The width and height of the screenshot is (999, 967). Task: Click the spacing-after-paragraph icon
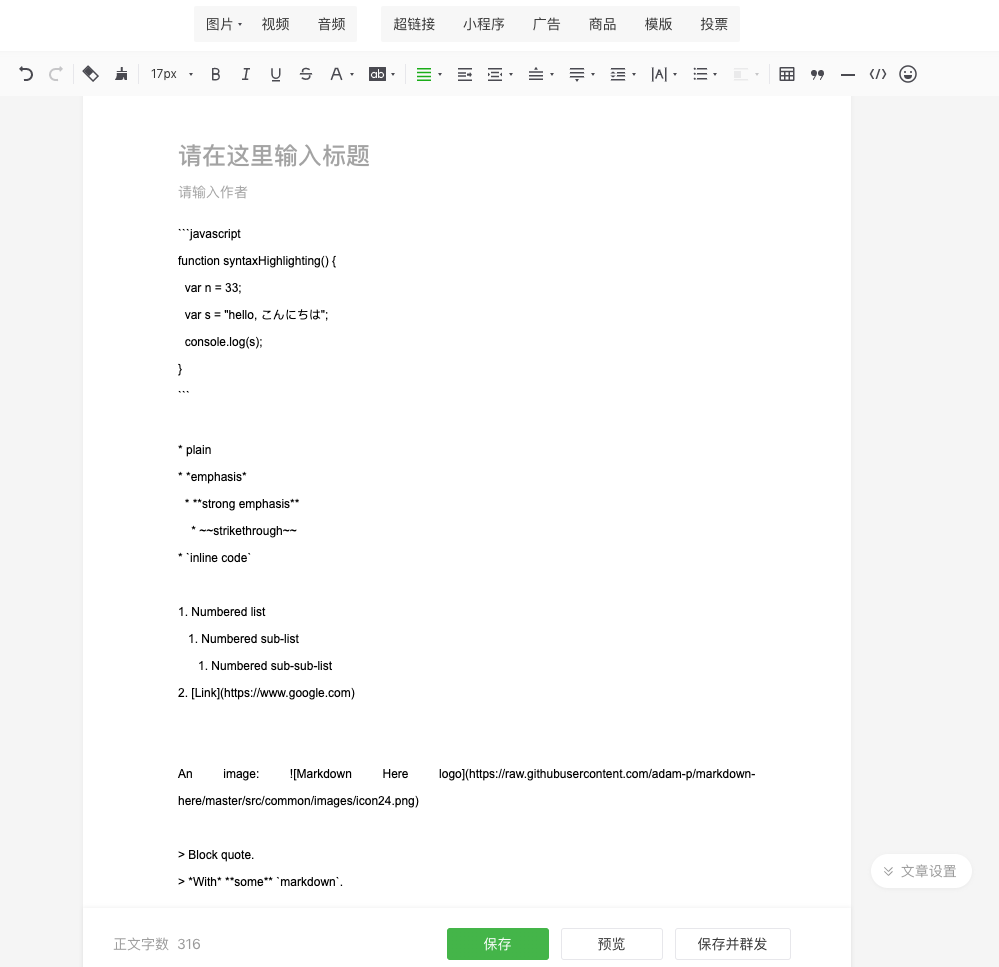click(x=577, y=74)
